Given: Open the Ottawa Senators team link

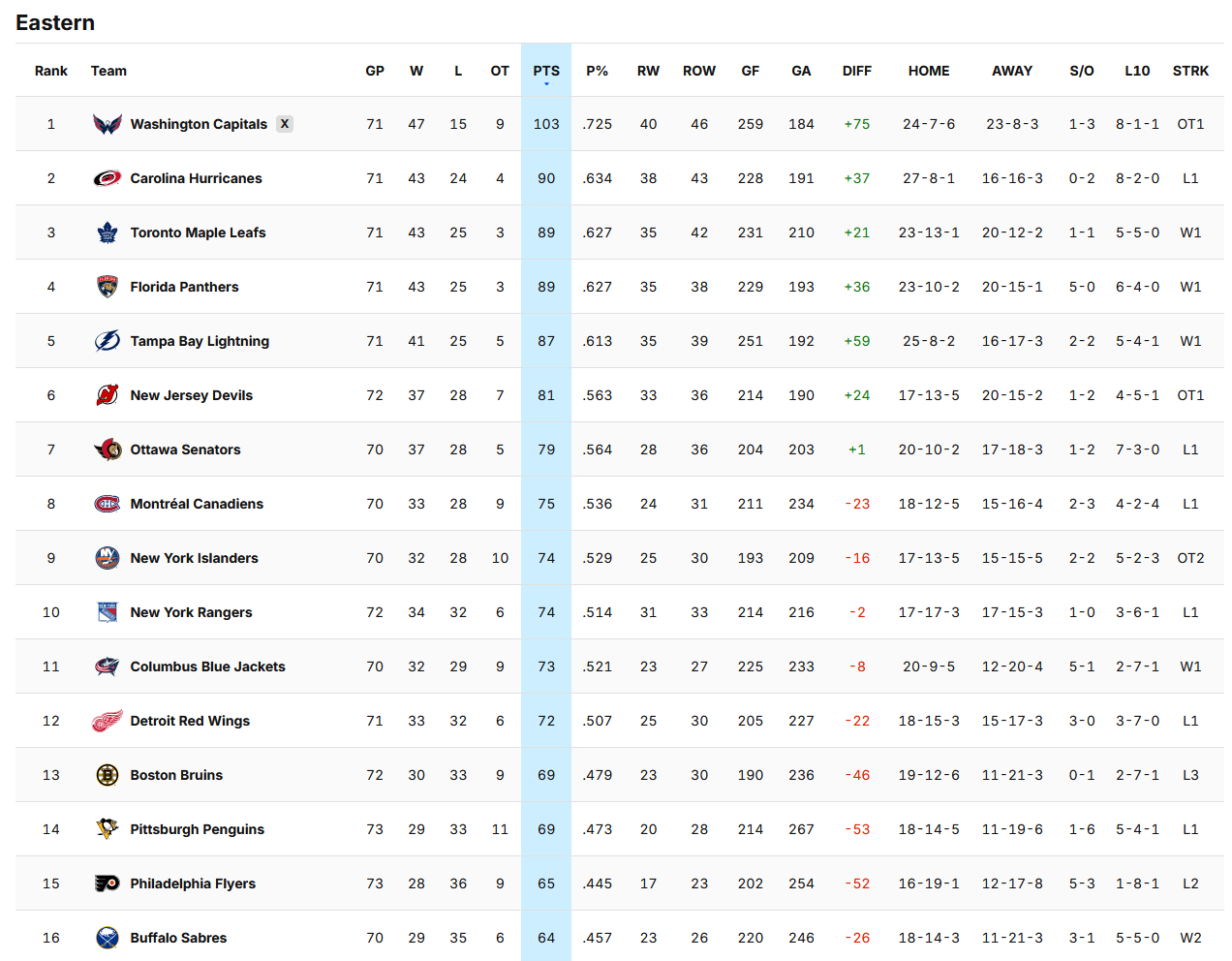Looking at the screenshot, I should [x=186, y=449].
